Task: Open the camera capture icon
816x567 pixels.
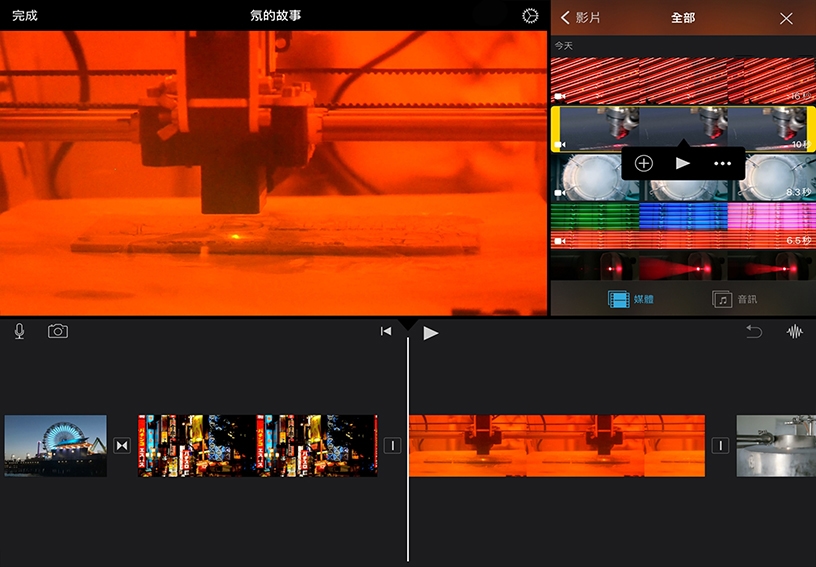Action: click(58, 332)
